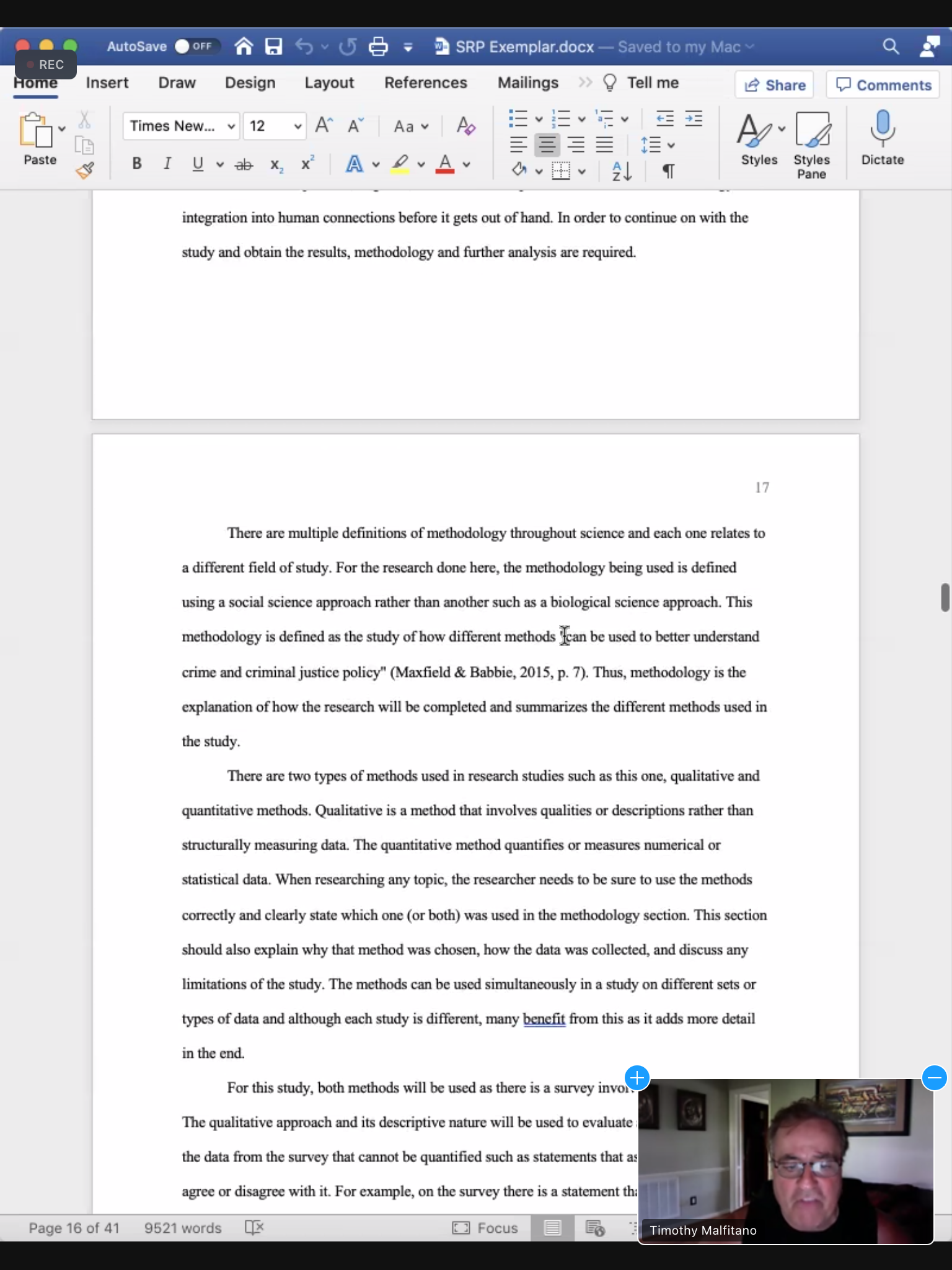Open the Dictate microphone tool
952x1270 pixels.
pos(882,138)
